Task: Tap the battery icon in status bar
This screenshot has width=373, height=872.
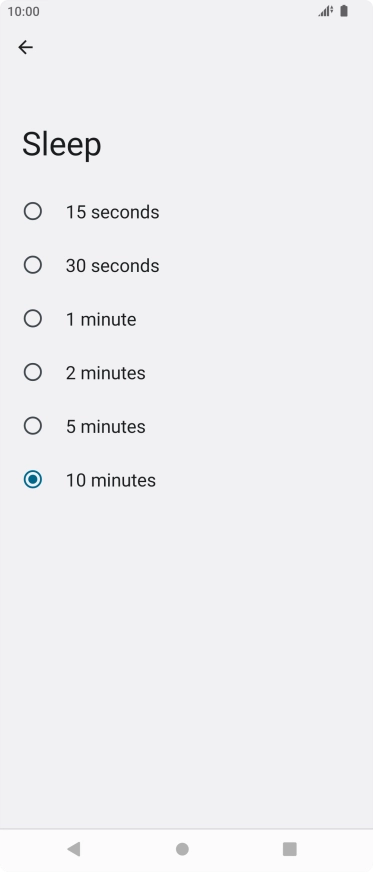Action: point(344,11)
